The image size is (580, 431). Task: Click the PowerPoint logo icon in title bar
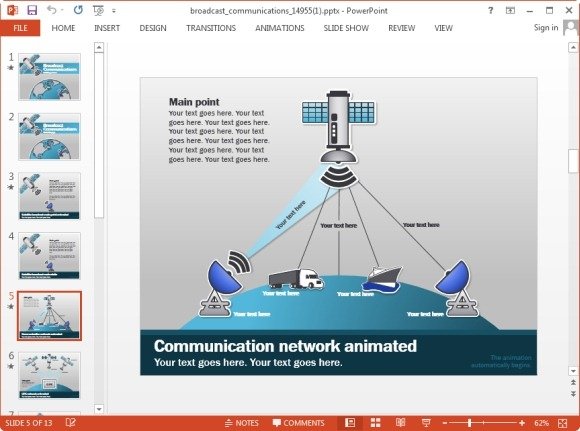tap(12, 10)
